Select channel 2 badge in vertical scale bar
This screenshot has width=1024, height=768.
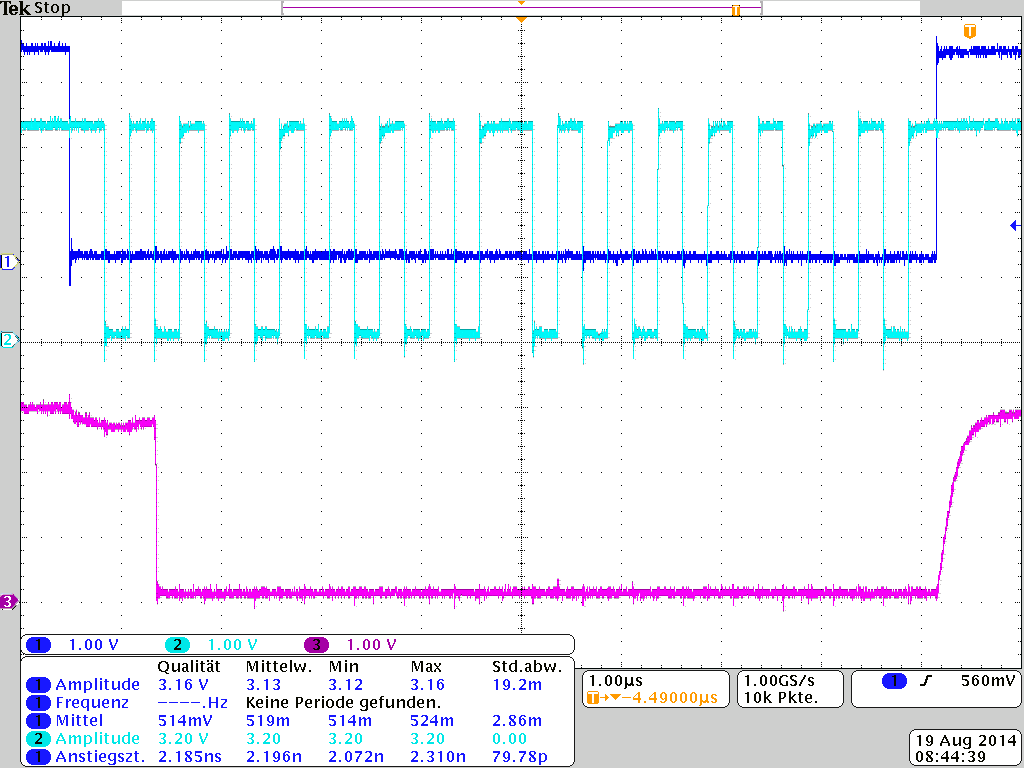point(177,645)
